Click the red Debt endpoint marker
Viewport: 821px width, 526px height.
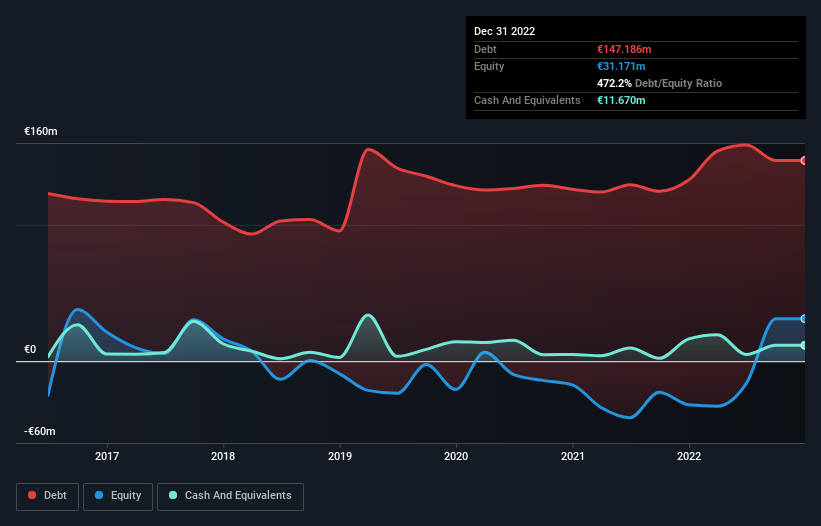pyautogui.click(x=804, y=161)
